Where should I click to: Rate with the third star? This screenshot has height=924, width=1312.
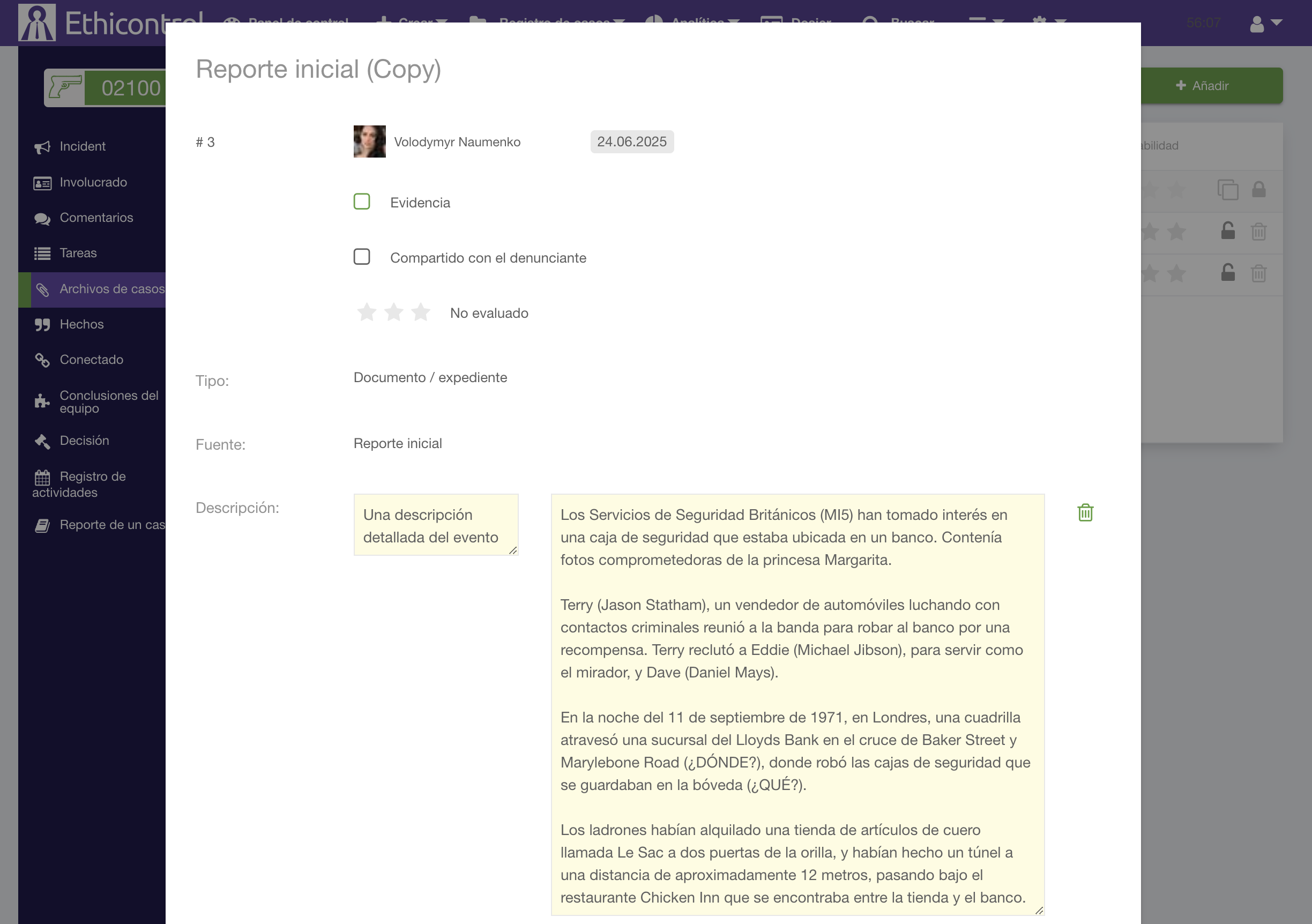click(x=421, y=312)
